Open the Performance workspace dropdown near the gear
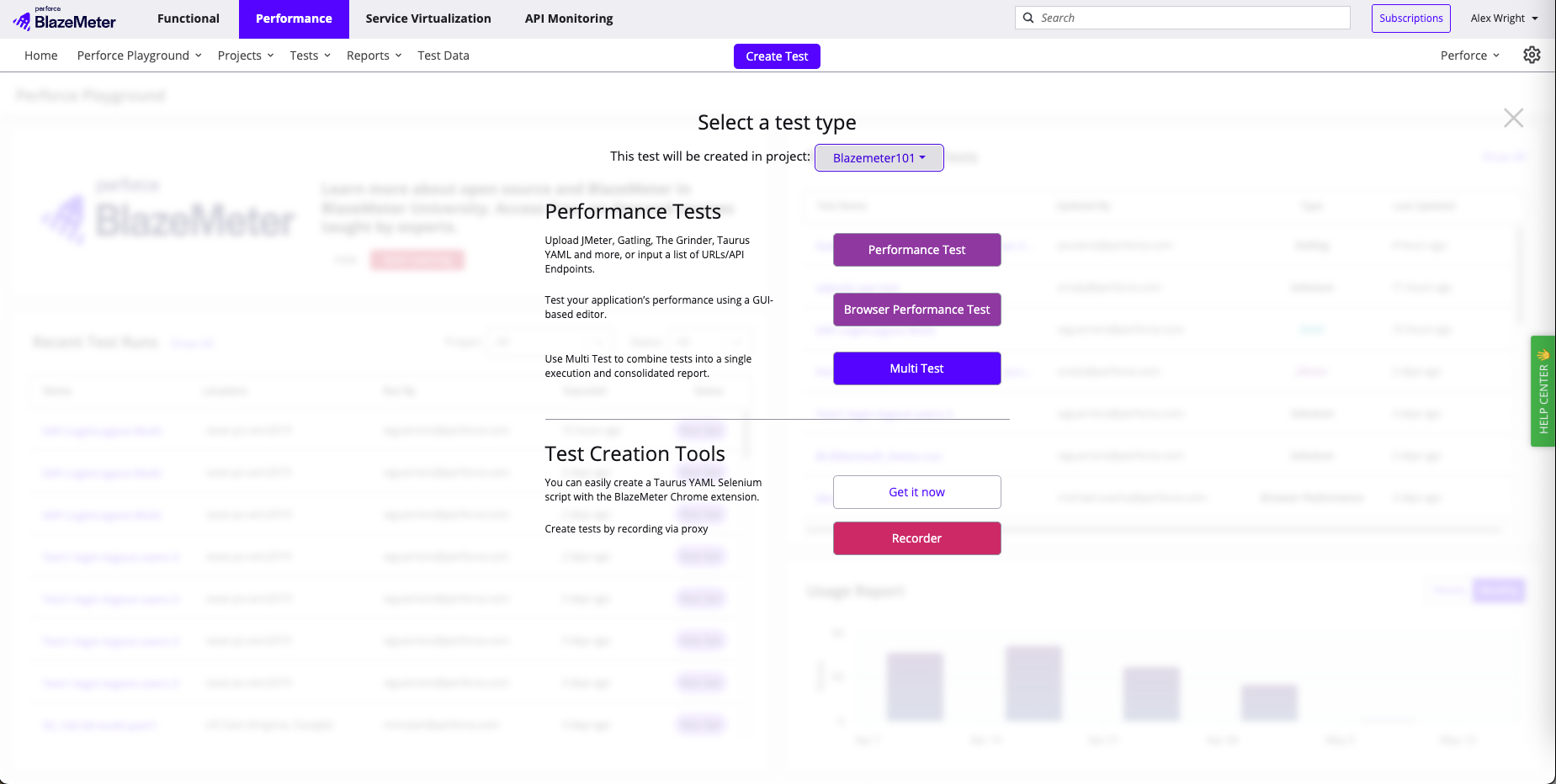The image size is (1556, 784). (x=1468, y=55)
